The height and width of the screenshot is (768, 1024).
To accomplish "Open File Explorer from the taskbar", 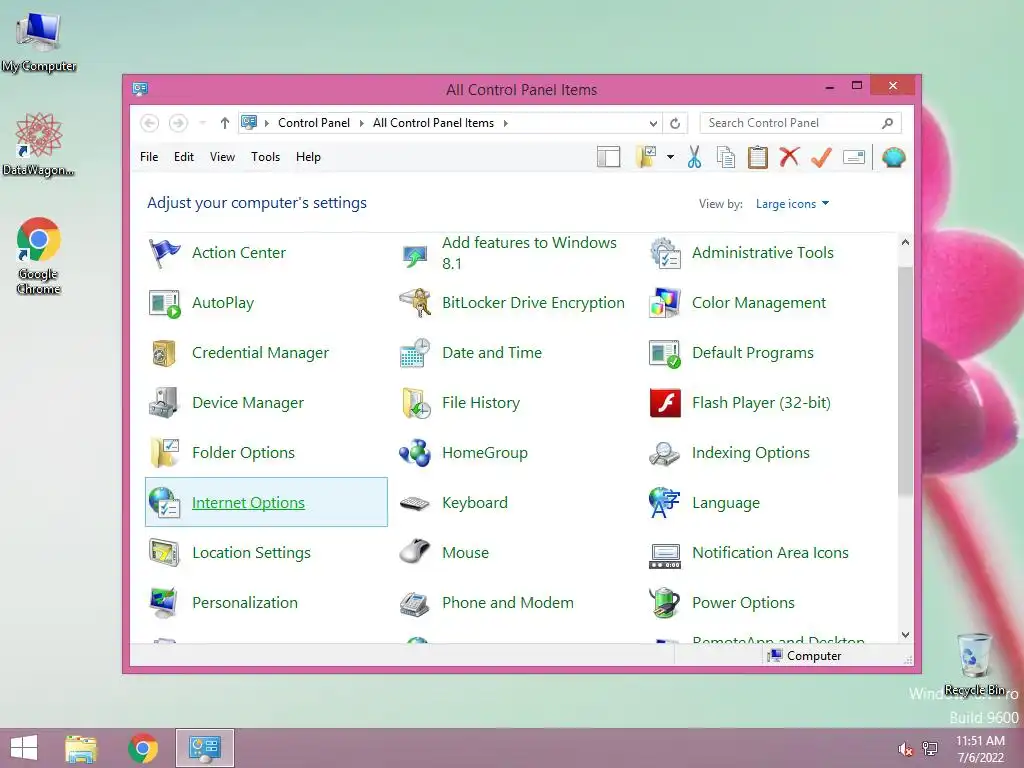I will tap(81, 748).
